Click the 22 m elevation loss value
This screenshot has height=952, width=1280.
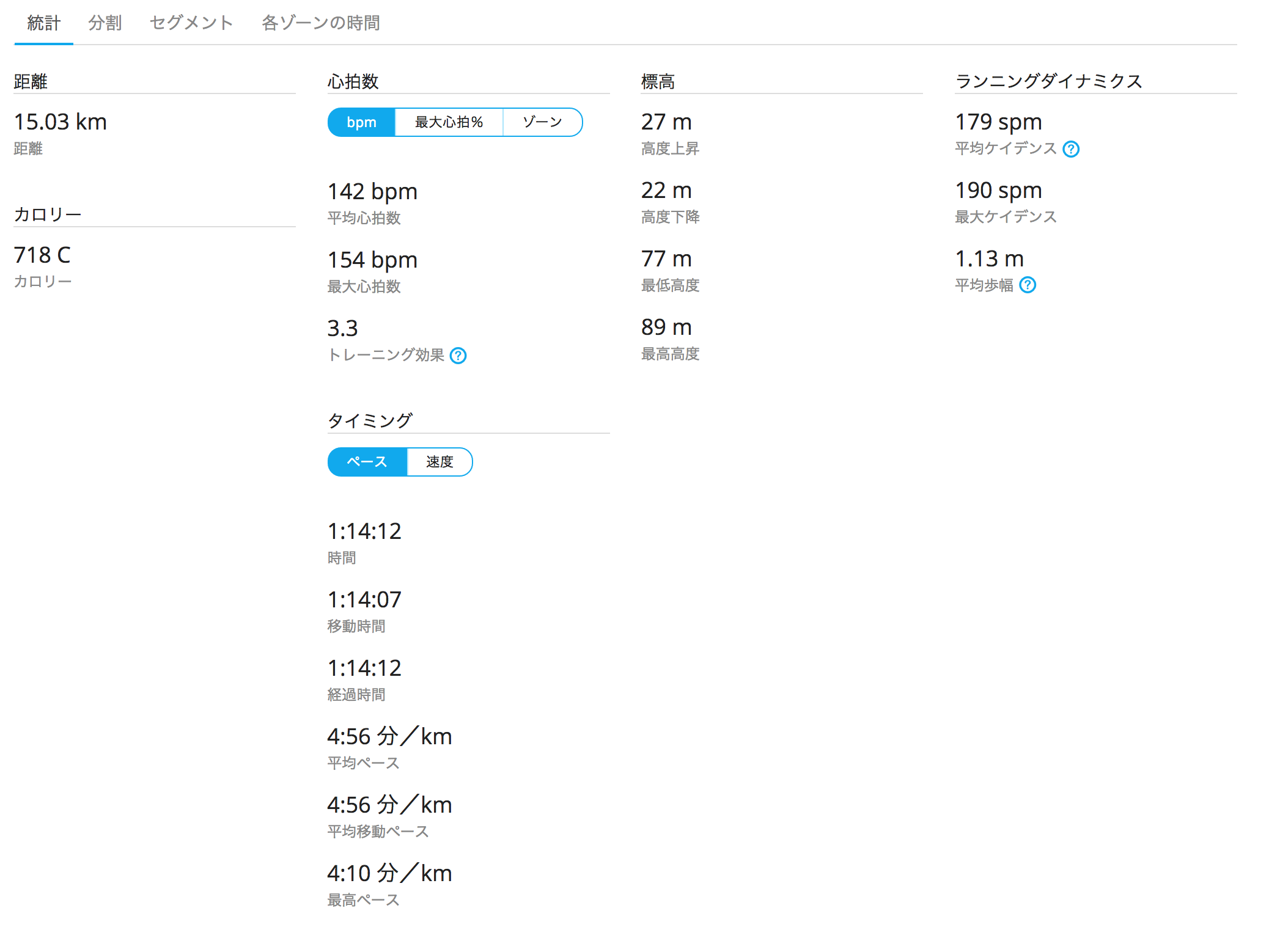[666, 191]
